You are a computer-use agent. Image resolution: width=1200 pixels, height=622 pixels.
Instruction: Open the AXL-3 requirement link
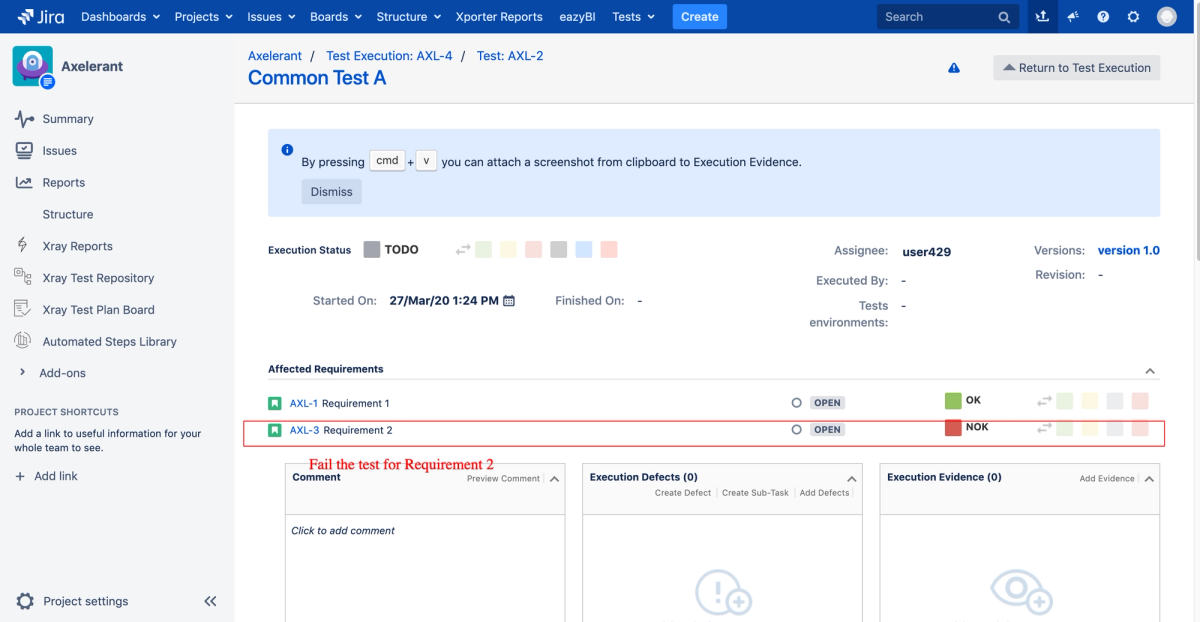click(305, 431)
